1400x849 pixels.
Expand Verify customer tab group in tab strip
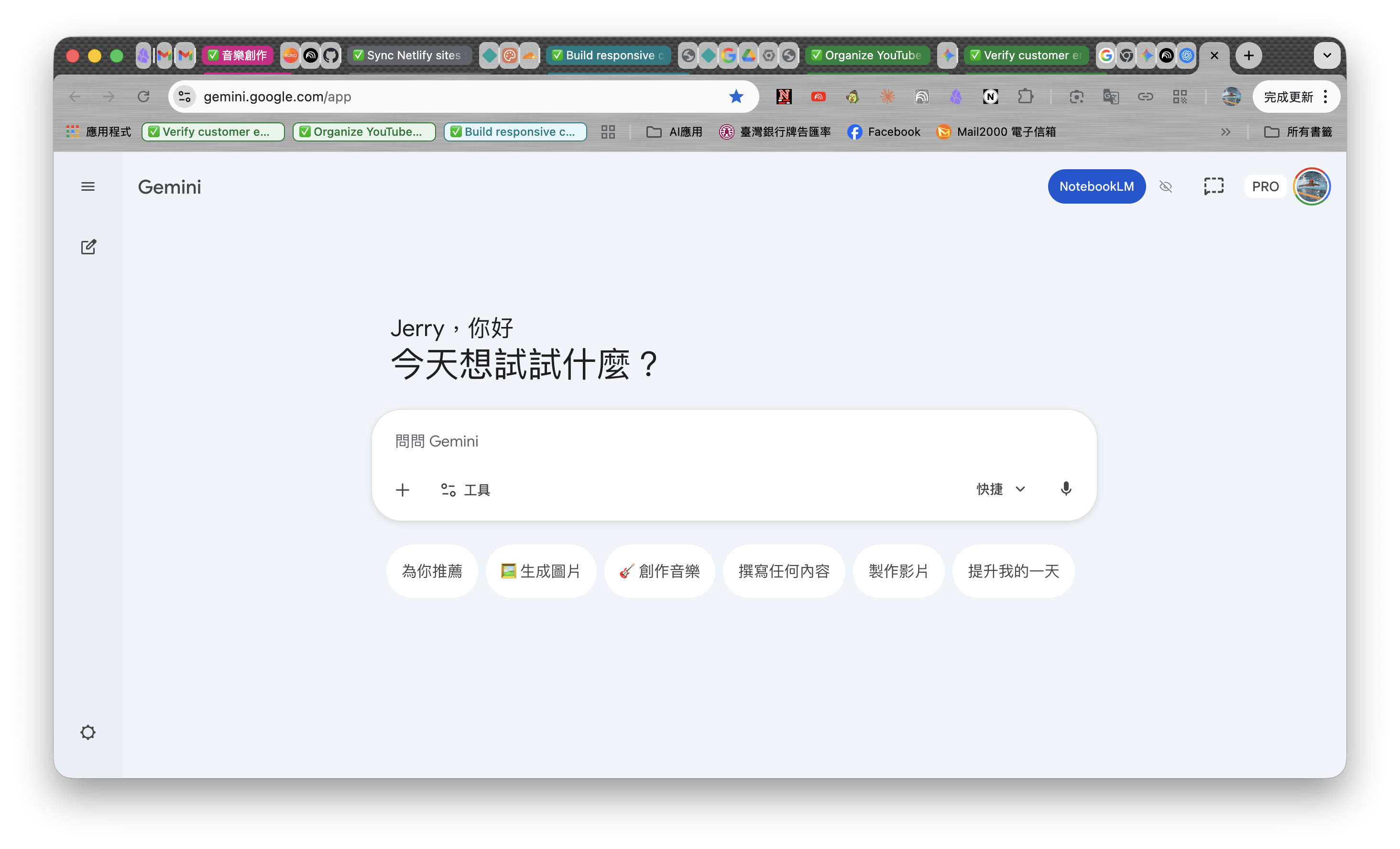point(1026,55)
